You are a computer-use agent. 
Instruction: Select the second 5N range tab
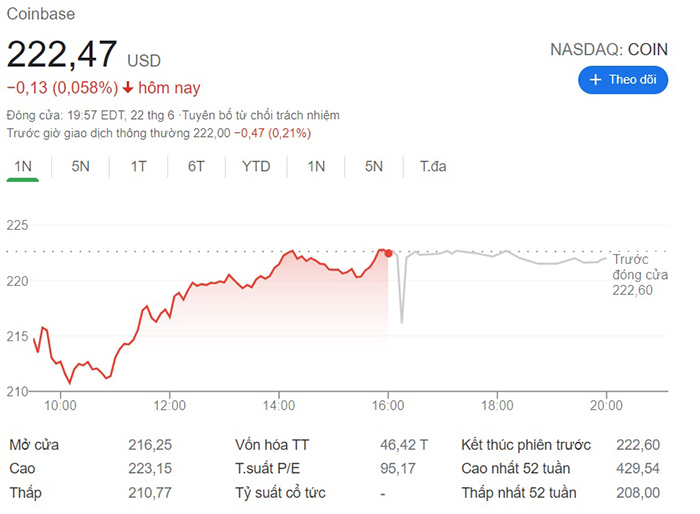pos(374,167)
